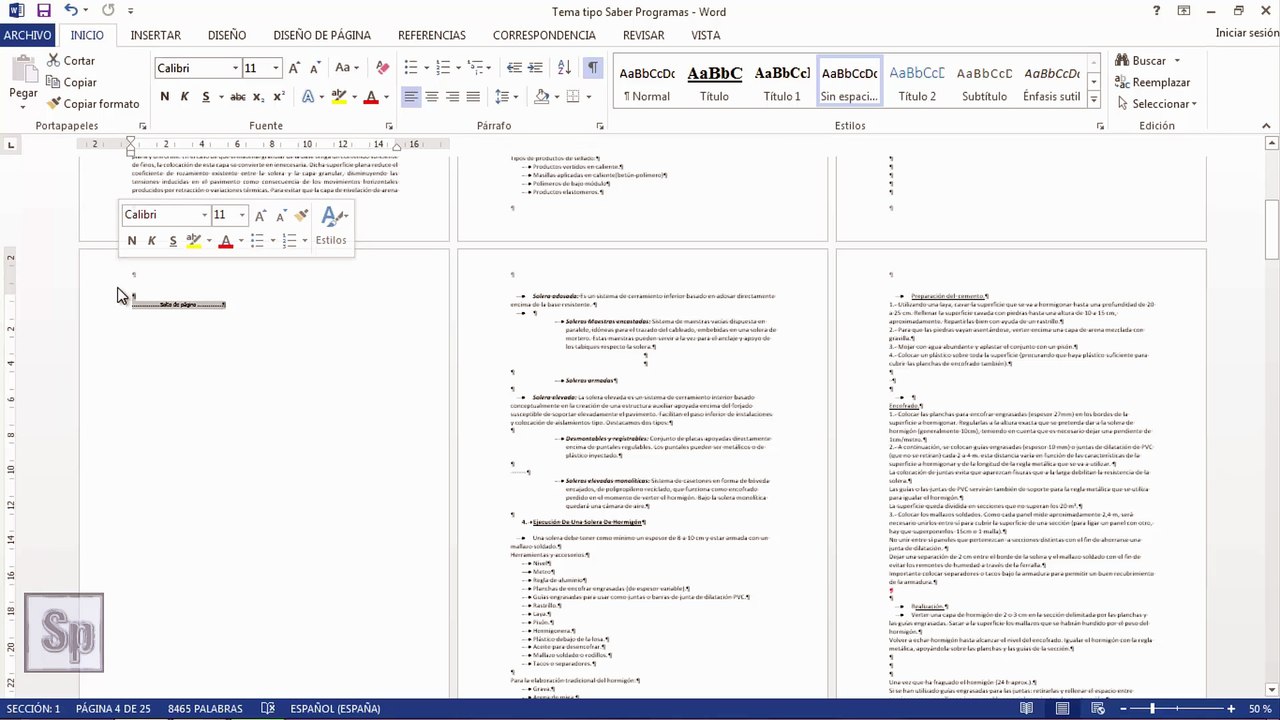Apply the Título 1 style
1280x720 pixels.
tap(781, 84)
